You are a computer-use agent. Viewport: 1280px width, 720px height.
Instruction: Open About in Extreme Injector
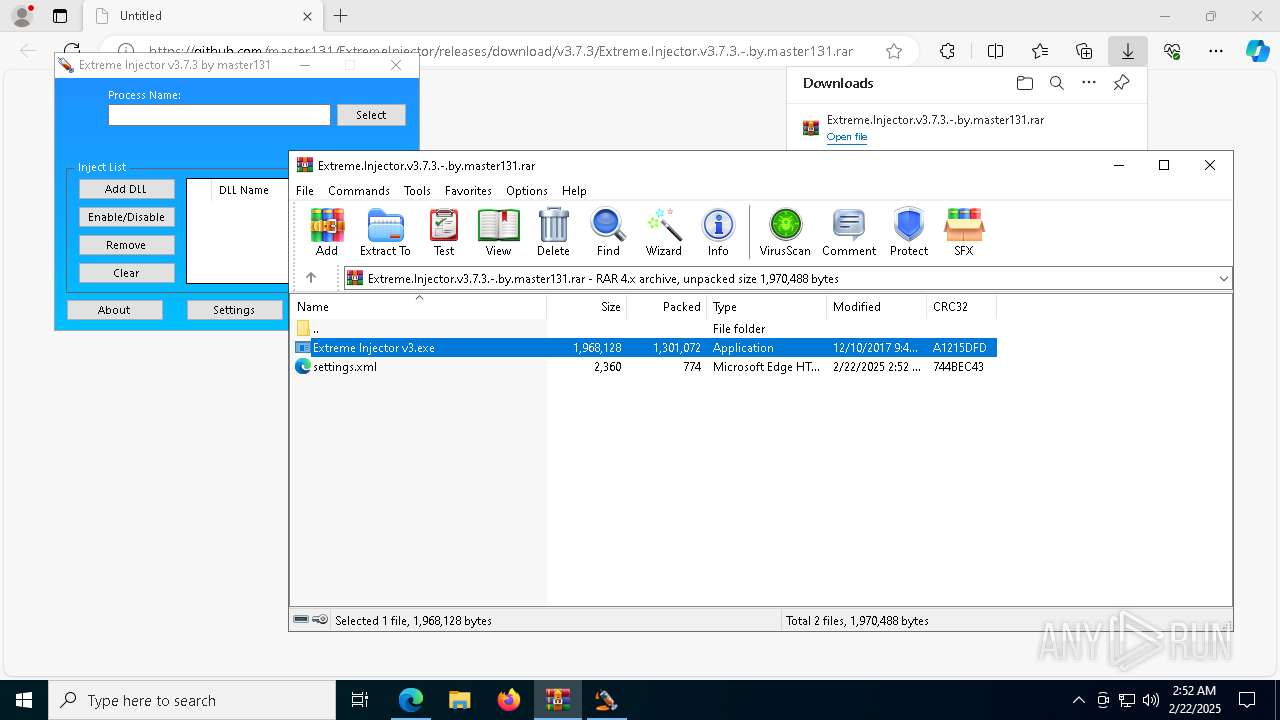pyautogui.click(x=114, y=310)
